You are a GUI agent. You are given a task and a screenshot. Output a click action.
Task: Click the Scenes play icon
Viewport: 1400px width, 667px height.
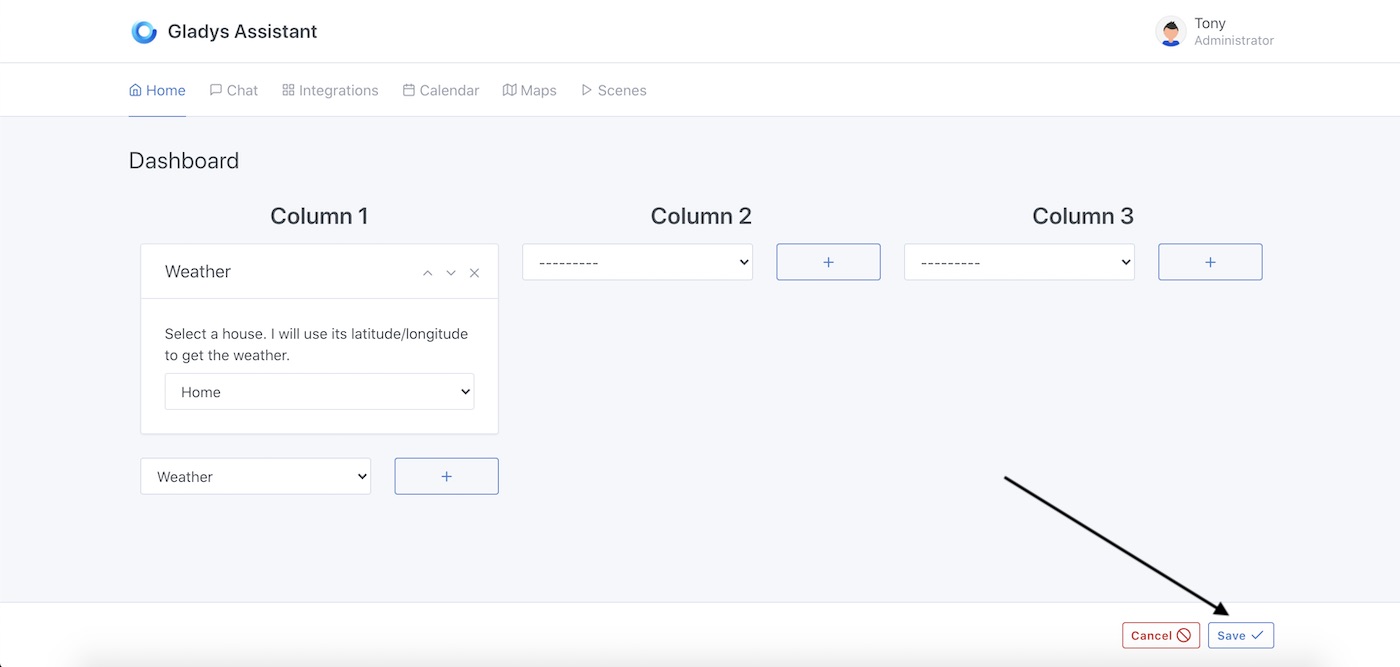pos(586,89)
